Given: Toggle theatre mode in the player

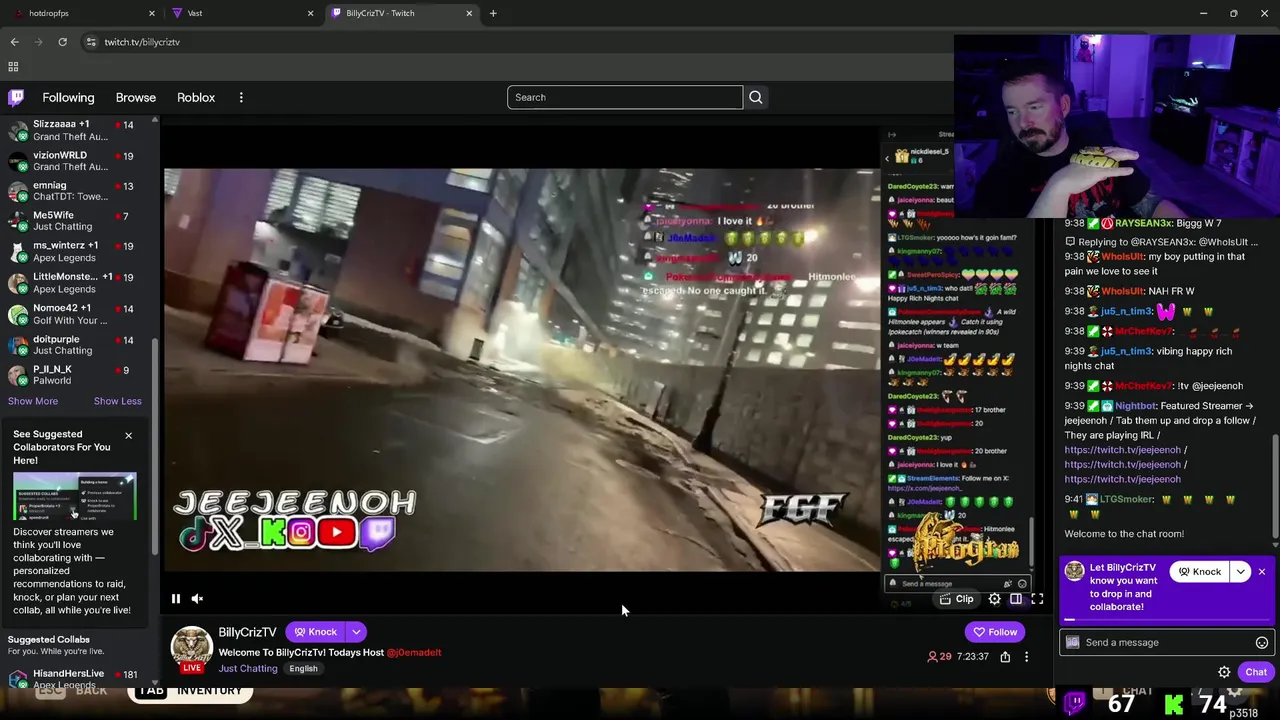Looking at the screenshot, I should (x=1016, y=599).
